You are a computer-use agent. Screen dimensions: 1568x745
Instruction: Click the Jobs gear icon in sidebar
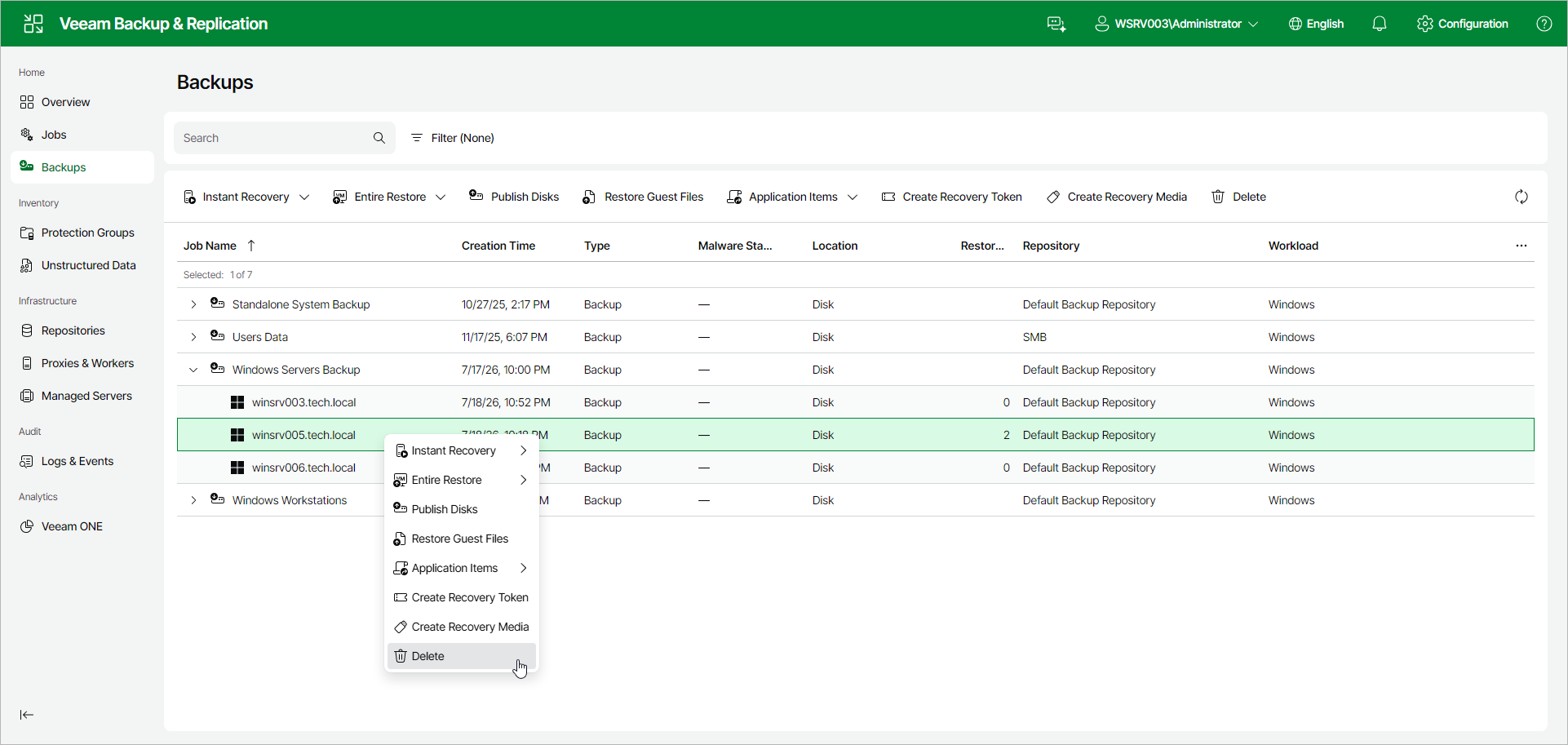pyautogui.click(x=27, y=135)
